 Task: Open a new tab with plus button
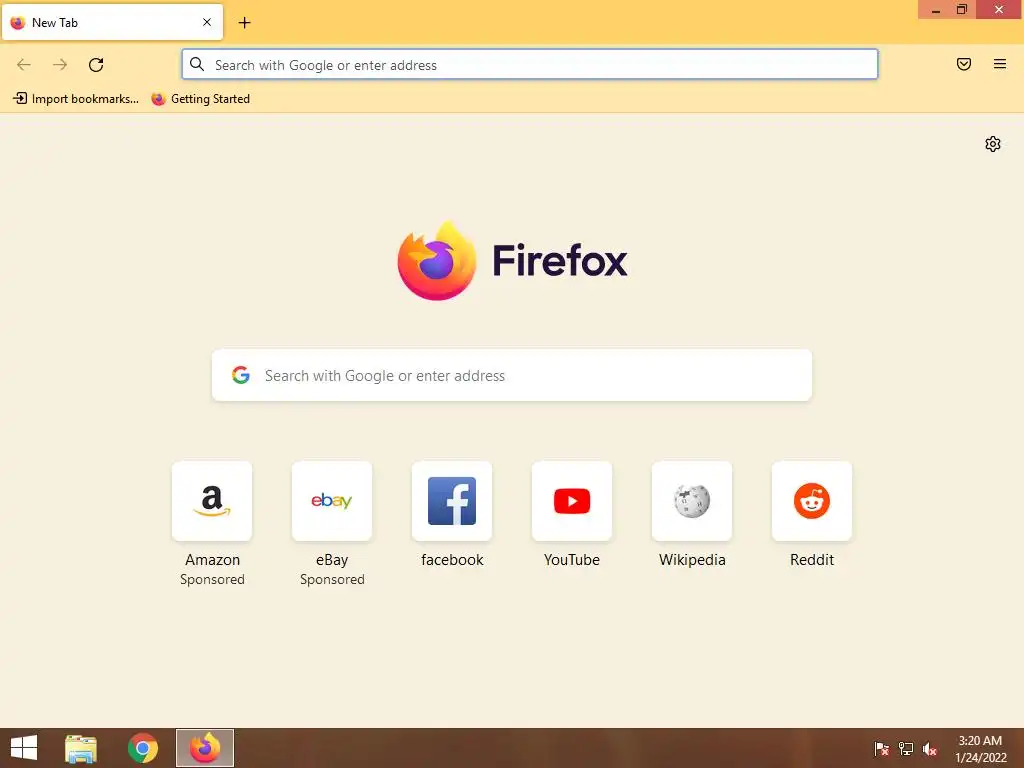click(x=244, y=23)
